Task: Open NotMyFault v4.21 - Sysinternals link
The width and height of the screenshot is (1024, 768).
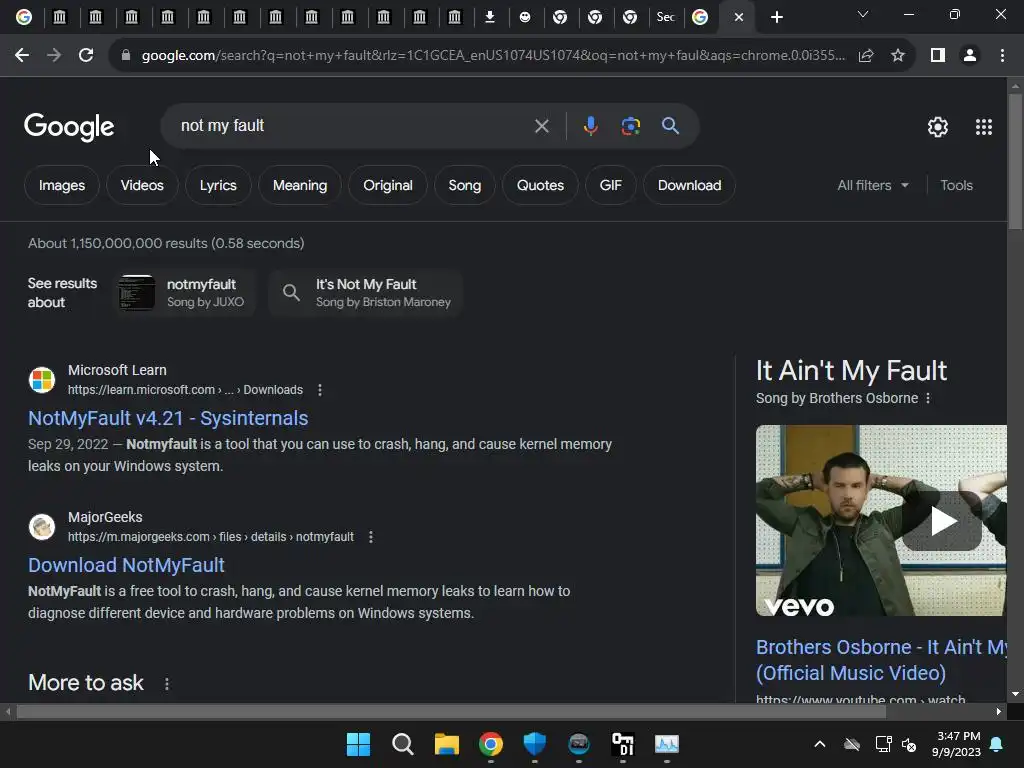Action: tap(168, 419)
